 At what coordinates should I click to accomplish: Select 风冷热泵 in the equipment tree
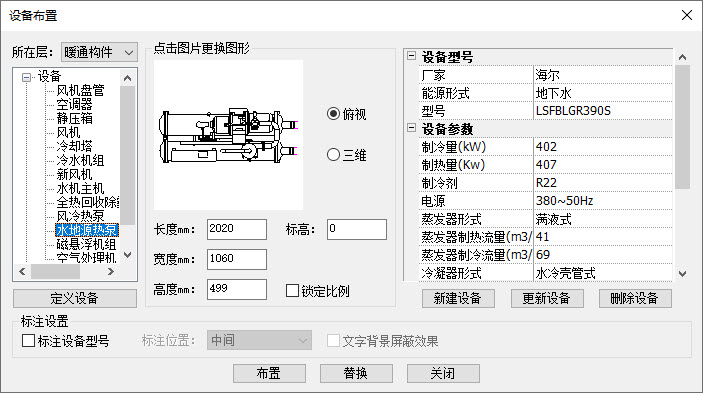[x=80, y=216]
